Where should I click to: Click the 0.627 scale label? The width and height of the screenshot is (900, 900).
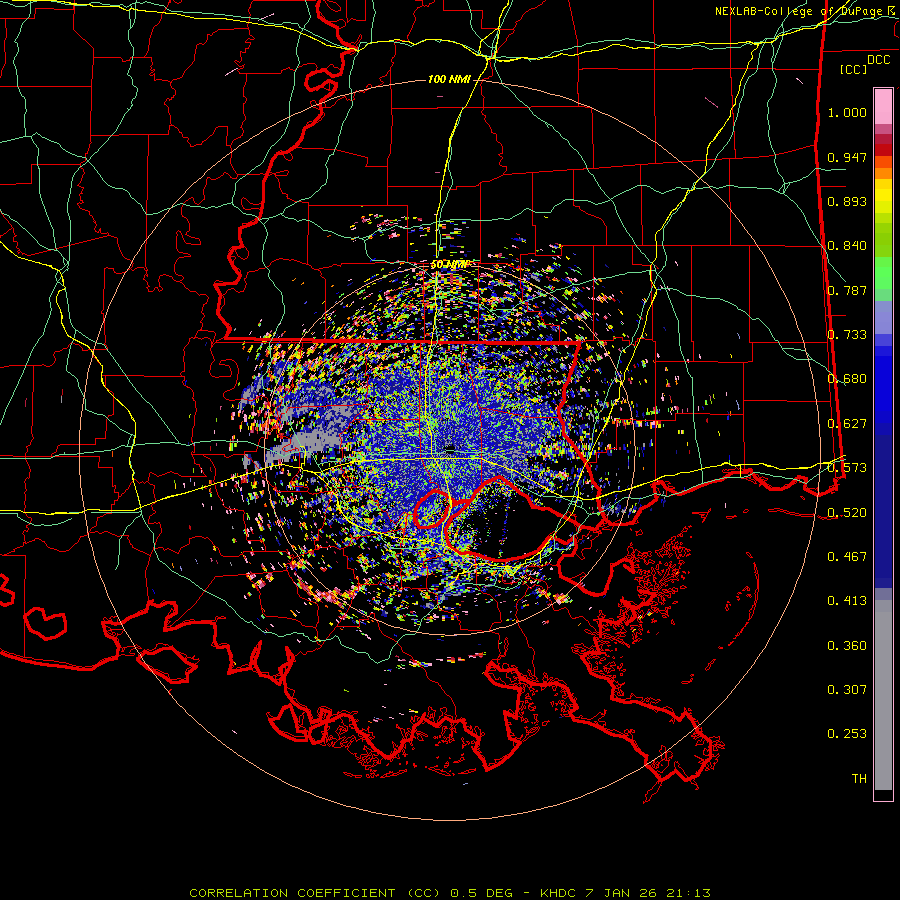847,424
